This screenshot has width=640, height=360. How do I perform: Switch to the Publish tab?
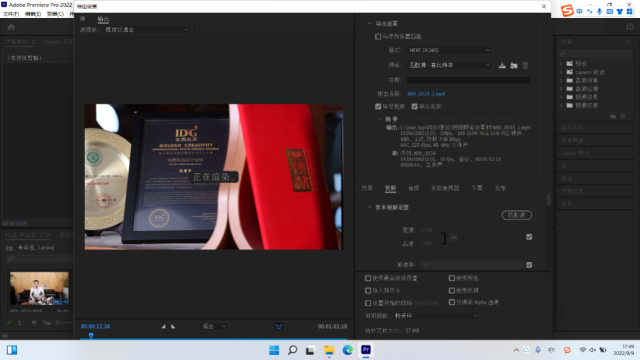coord(500,188)
